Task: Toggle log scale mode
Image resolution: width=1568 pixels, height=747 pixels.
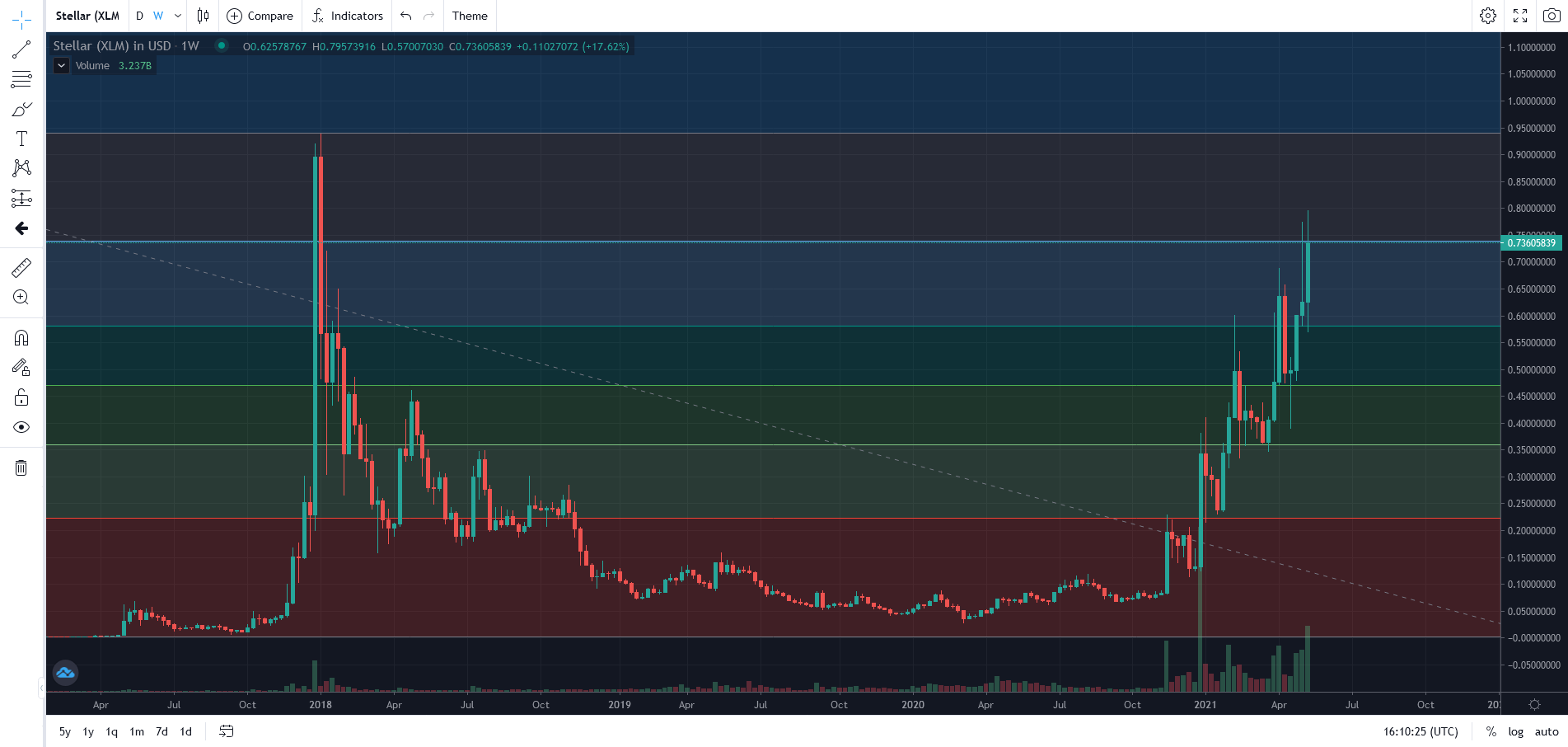Action: point(1516,731)
